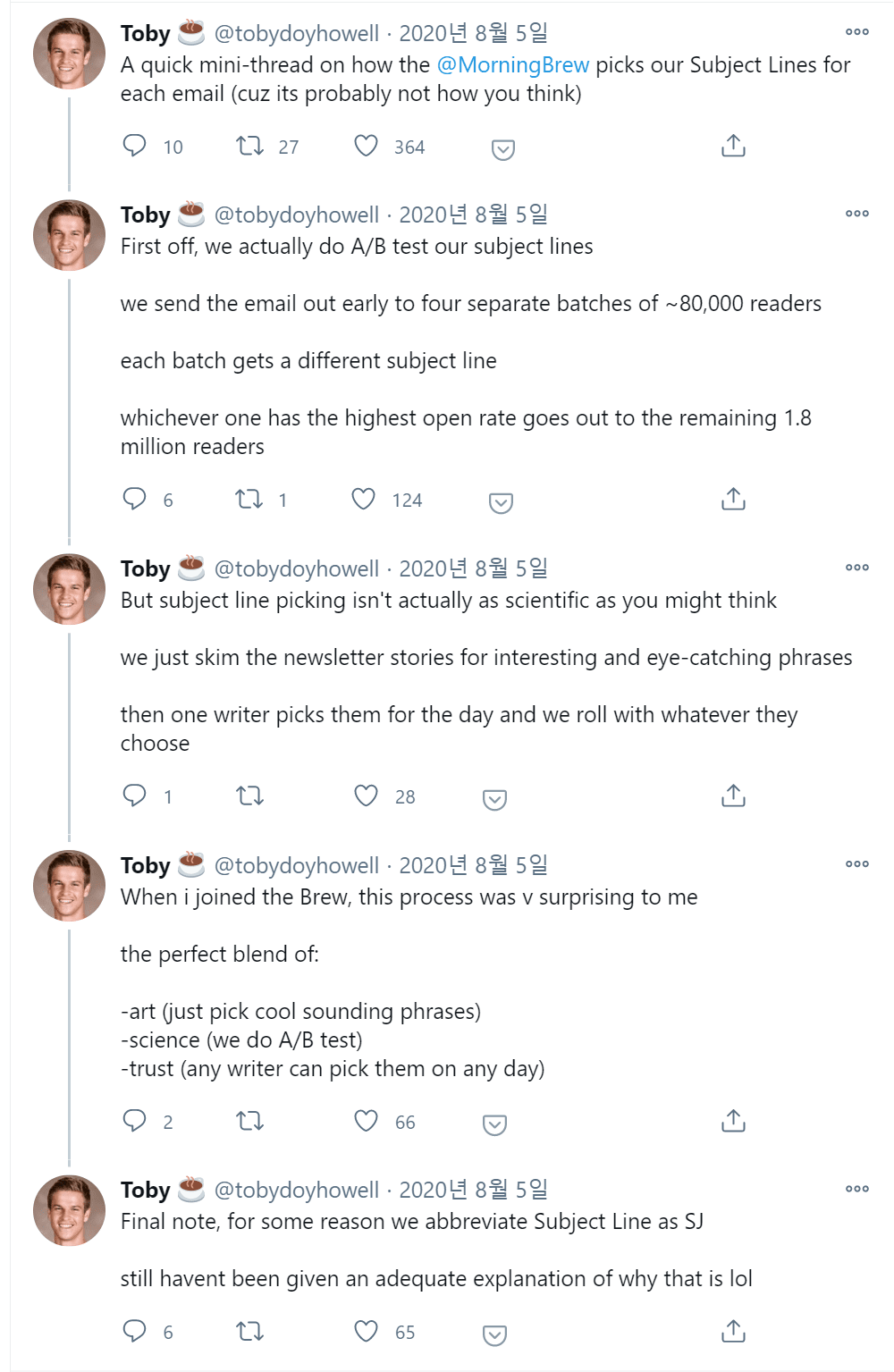Retweet the tweet with 27 retweets
Screen dimensions: 894x1372
coord(249,146)
